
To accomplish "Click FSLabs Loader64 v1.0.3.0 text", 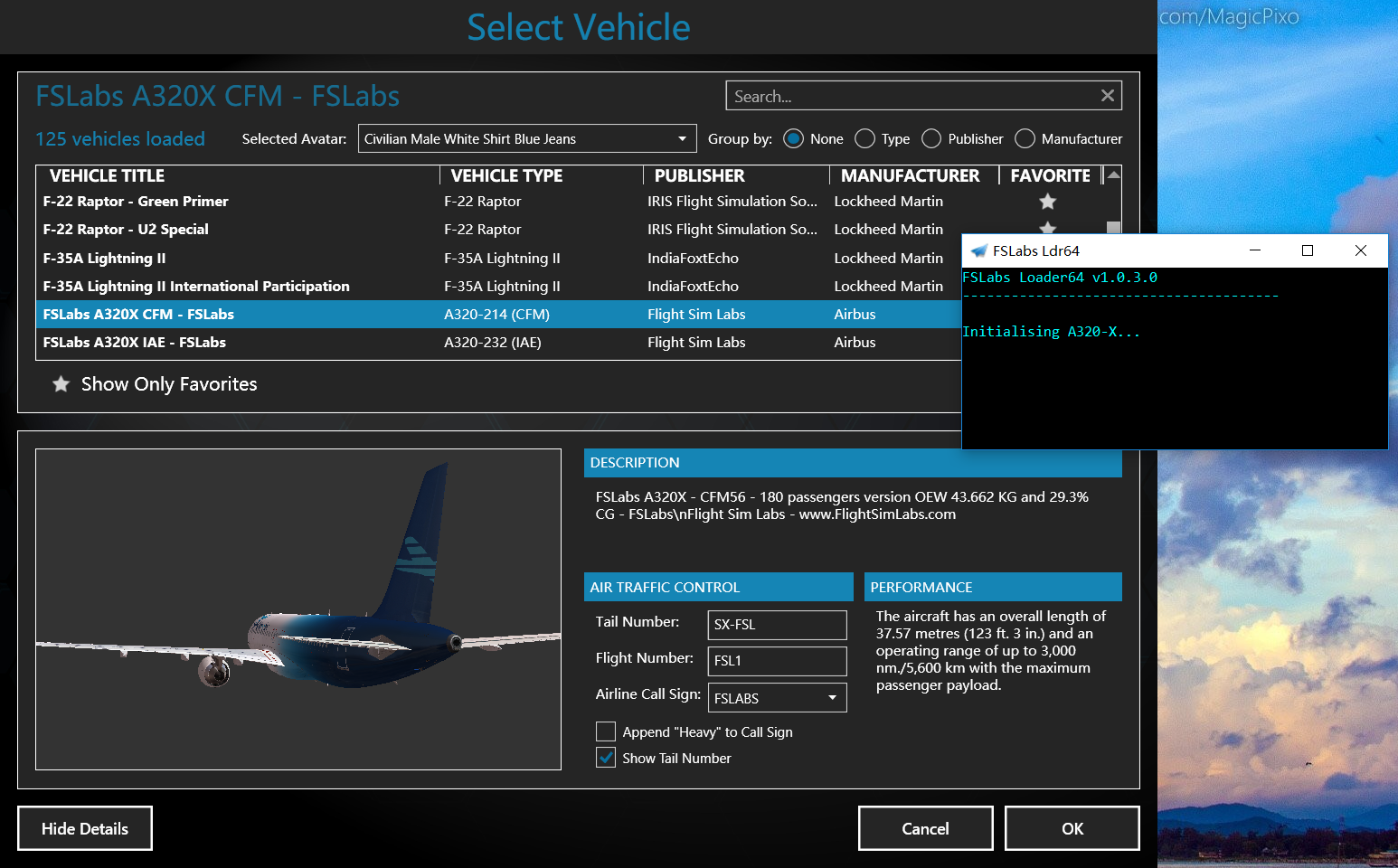I will pyautogui.click(x=1060, y=278).
